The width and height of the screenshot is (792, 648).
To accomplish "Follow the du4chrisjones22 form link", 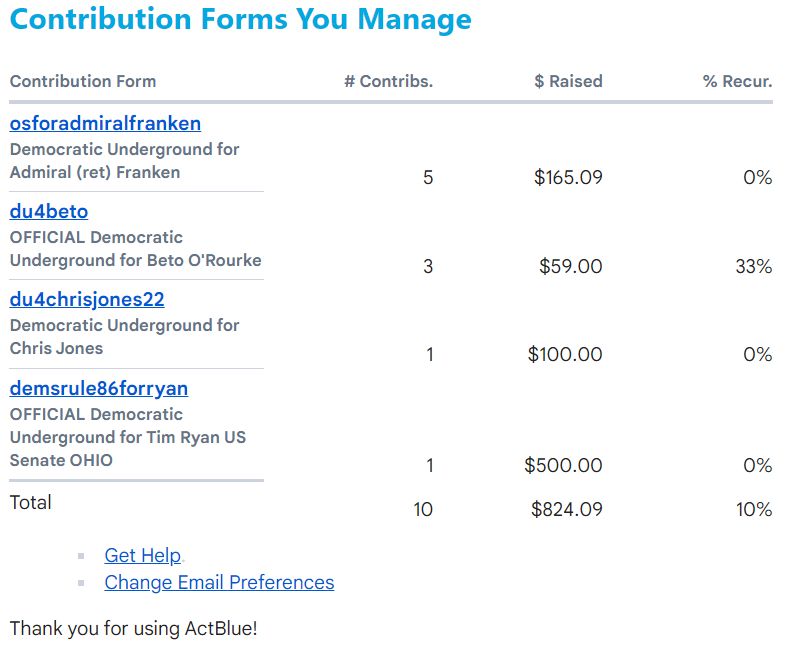I will click(x=87, y=300).
